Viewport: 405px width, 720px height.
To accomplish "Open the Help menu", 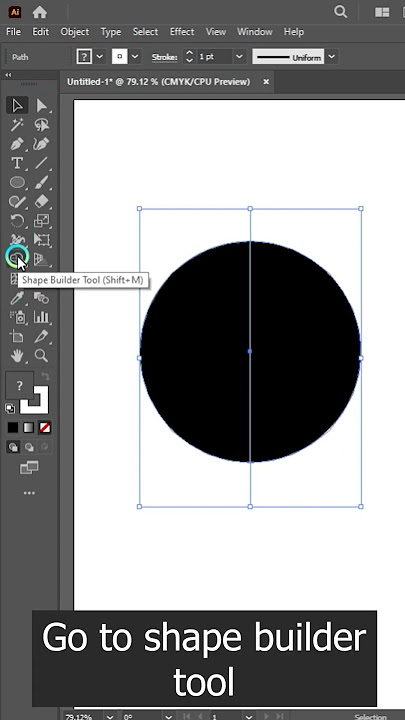I will tap(293, 32).
